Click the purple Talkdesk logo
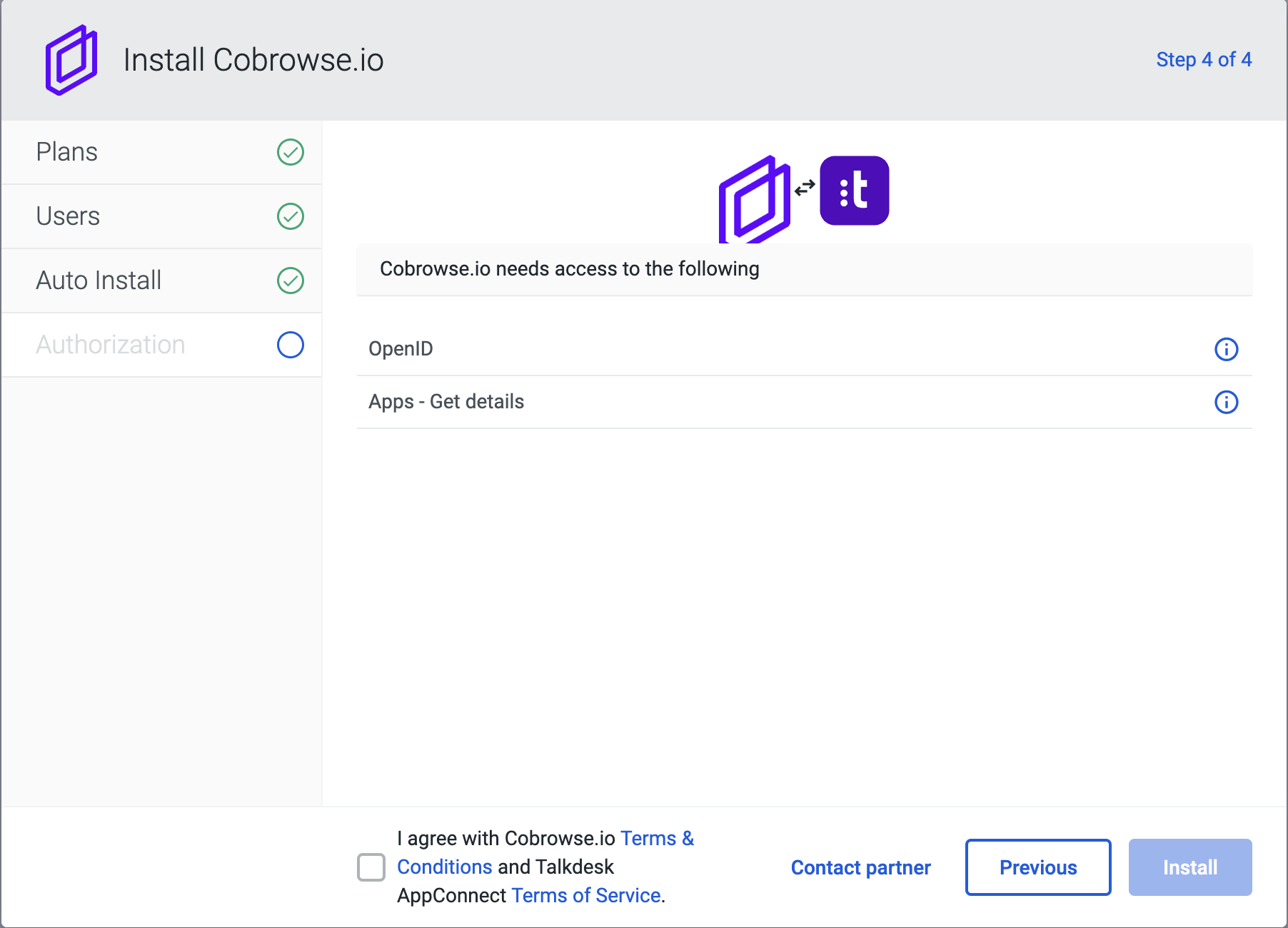 [x=854, y=191]
